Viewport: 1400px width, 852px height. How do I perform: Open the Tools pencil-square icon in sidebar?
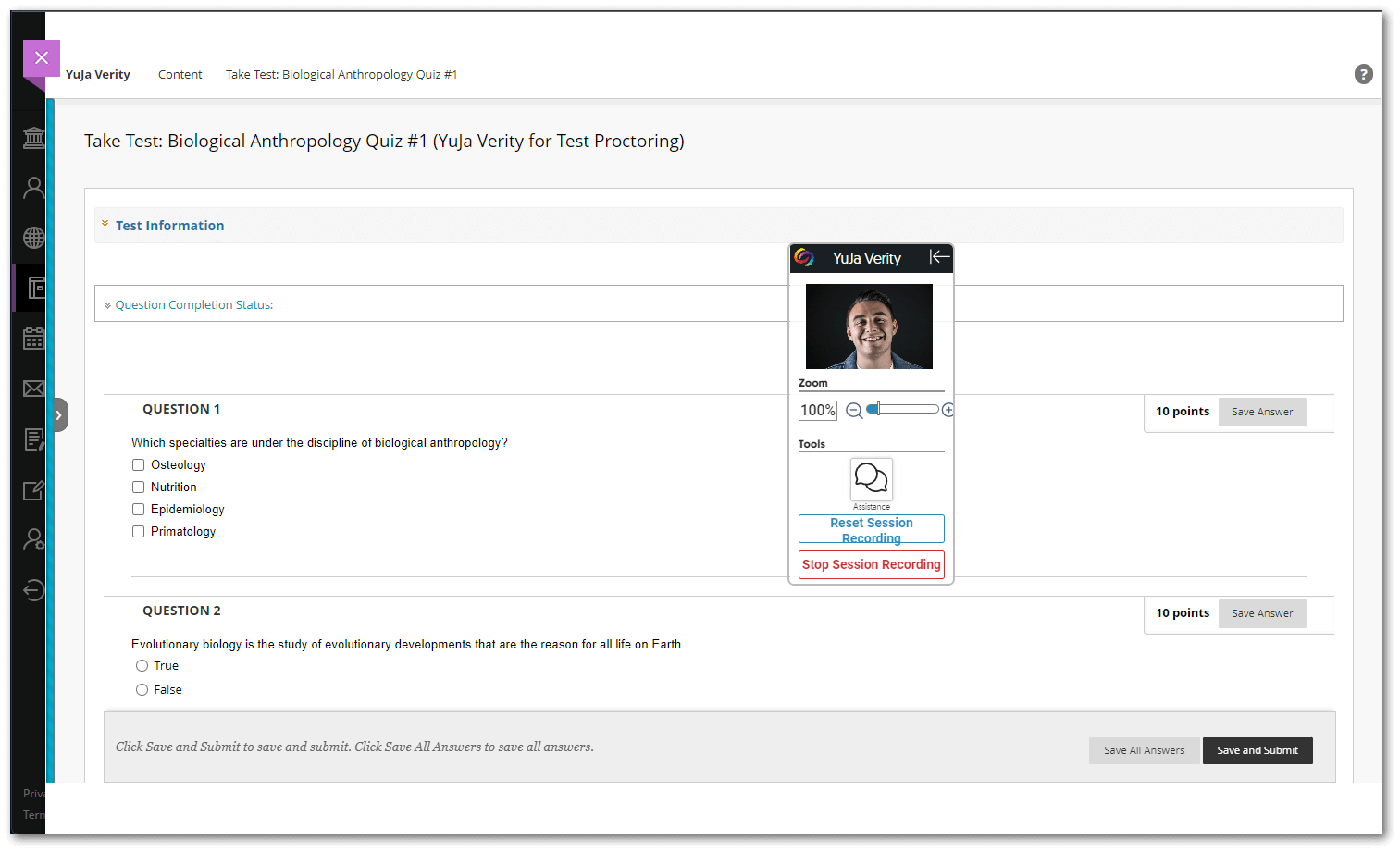(34, 489)
